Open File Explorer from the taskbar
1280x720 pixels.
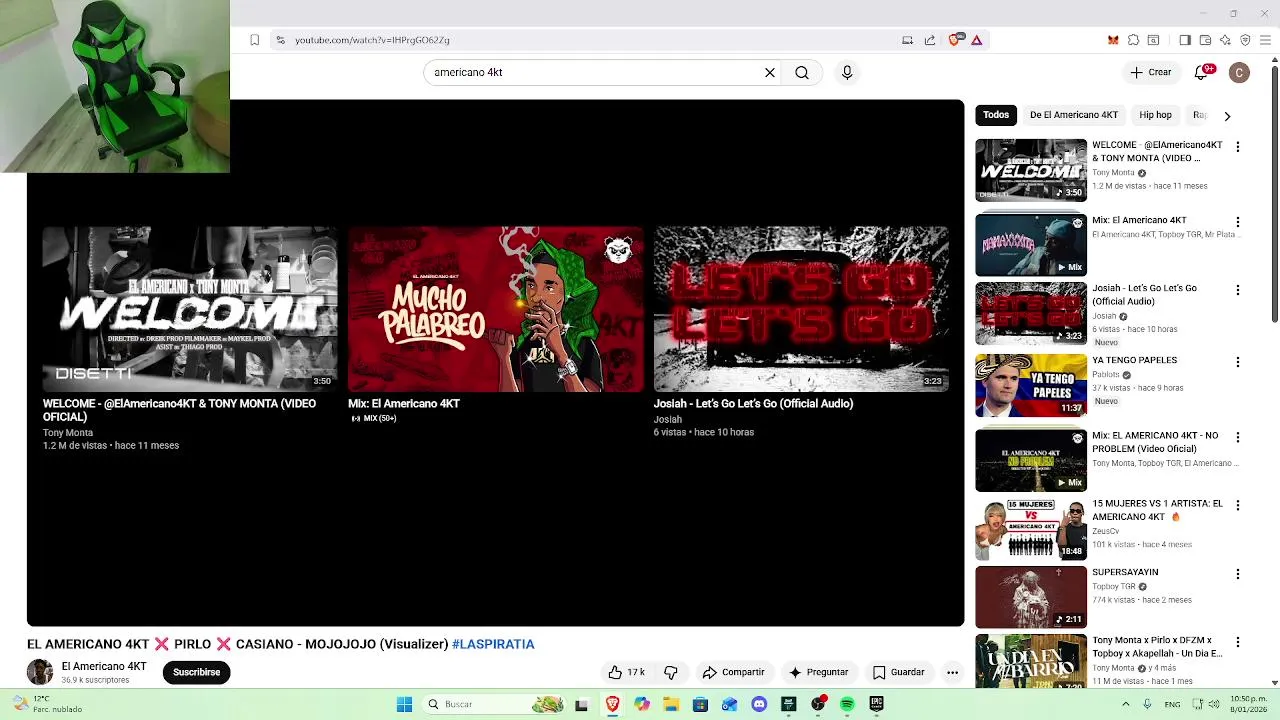pos(671,704)
